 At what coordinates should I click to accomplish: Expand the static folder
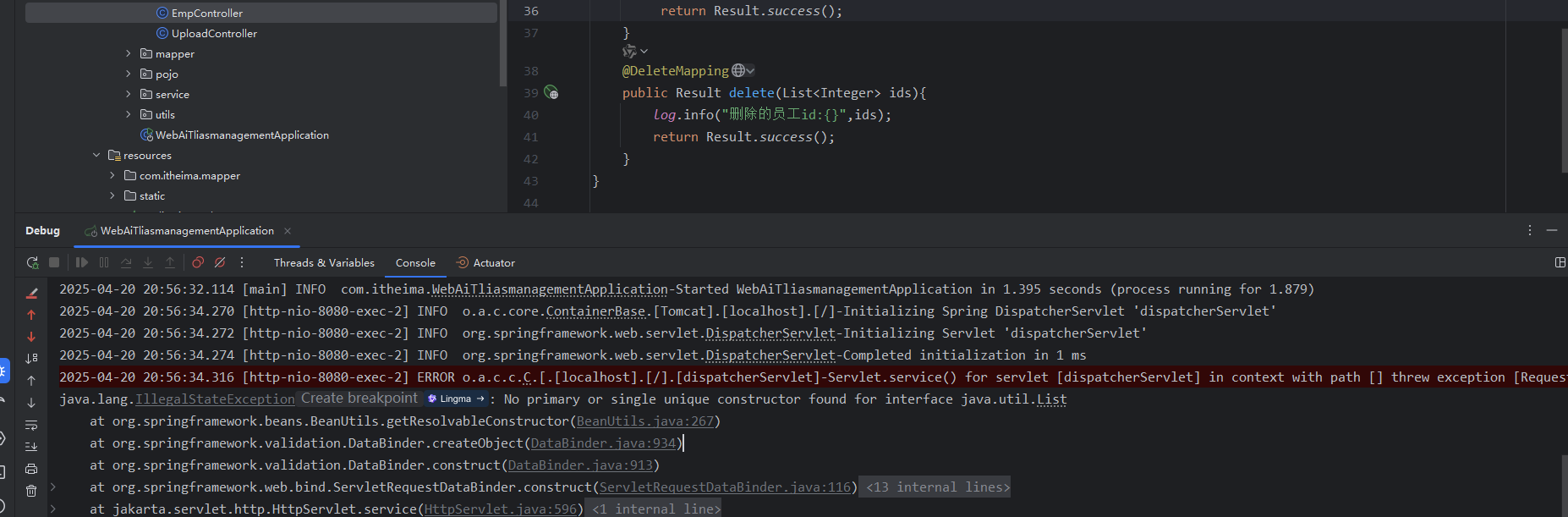(112, 195)
